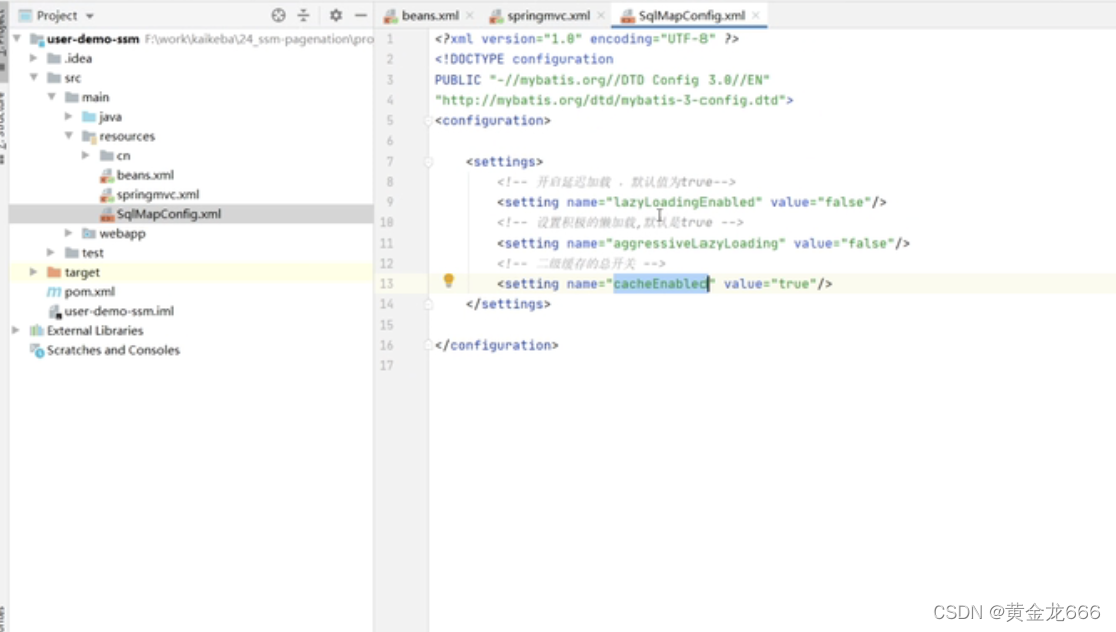Click the java source folder icon

tap(89, 116)
